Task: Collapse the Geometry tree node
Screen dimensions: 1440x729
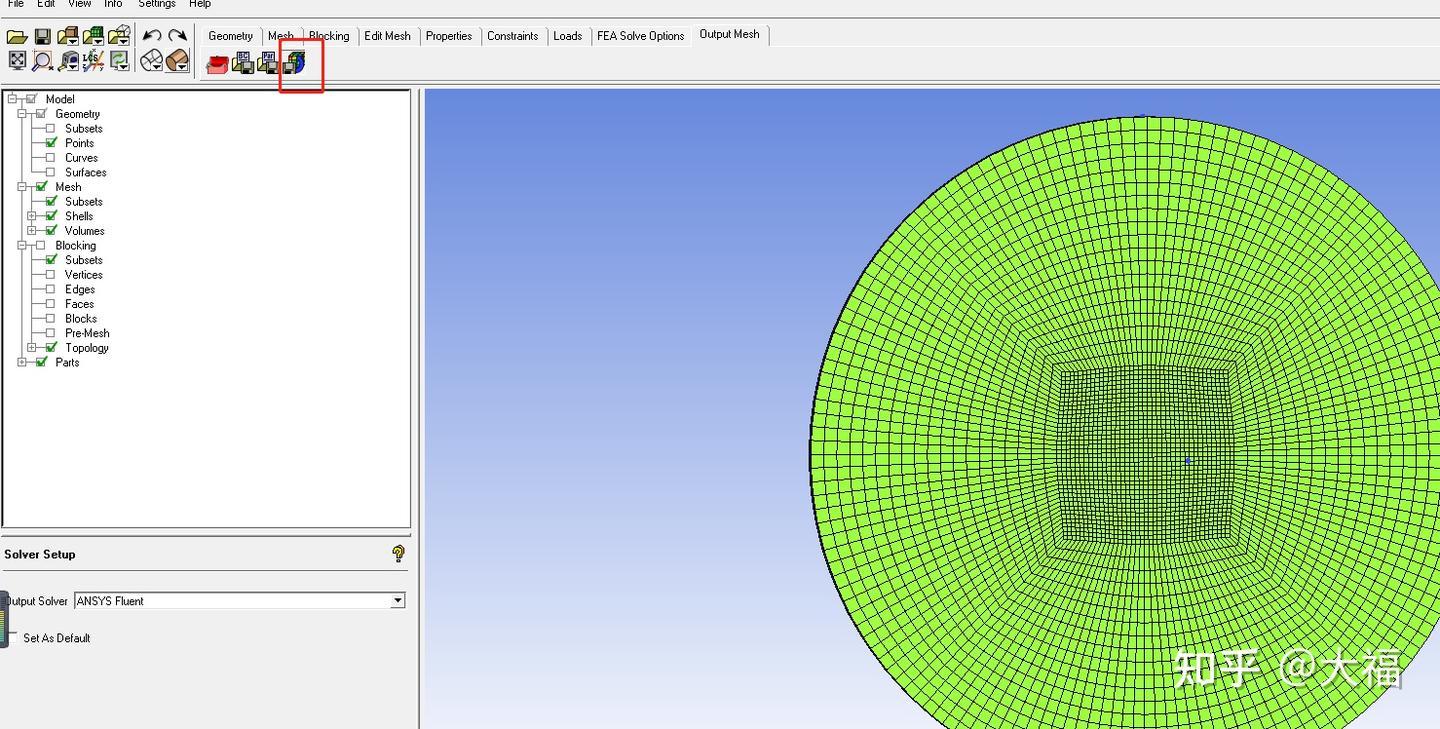Action: (22, 114)
